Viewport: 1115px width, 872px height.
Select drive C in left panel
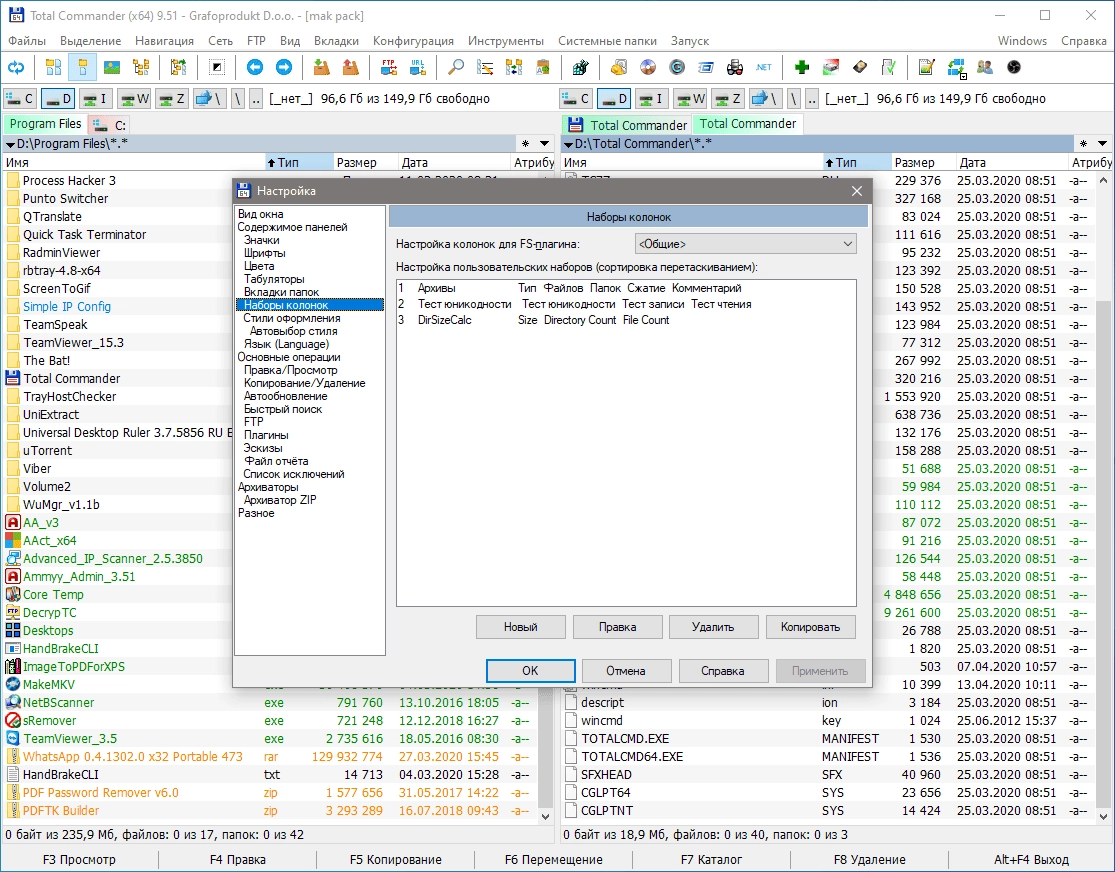pyautogui.click(x=21, y=99)
